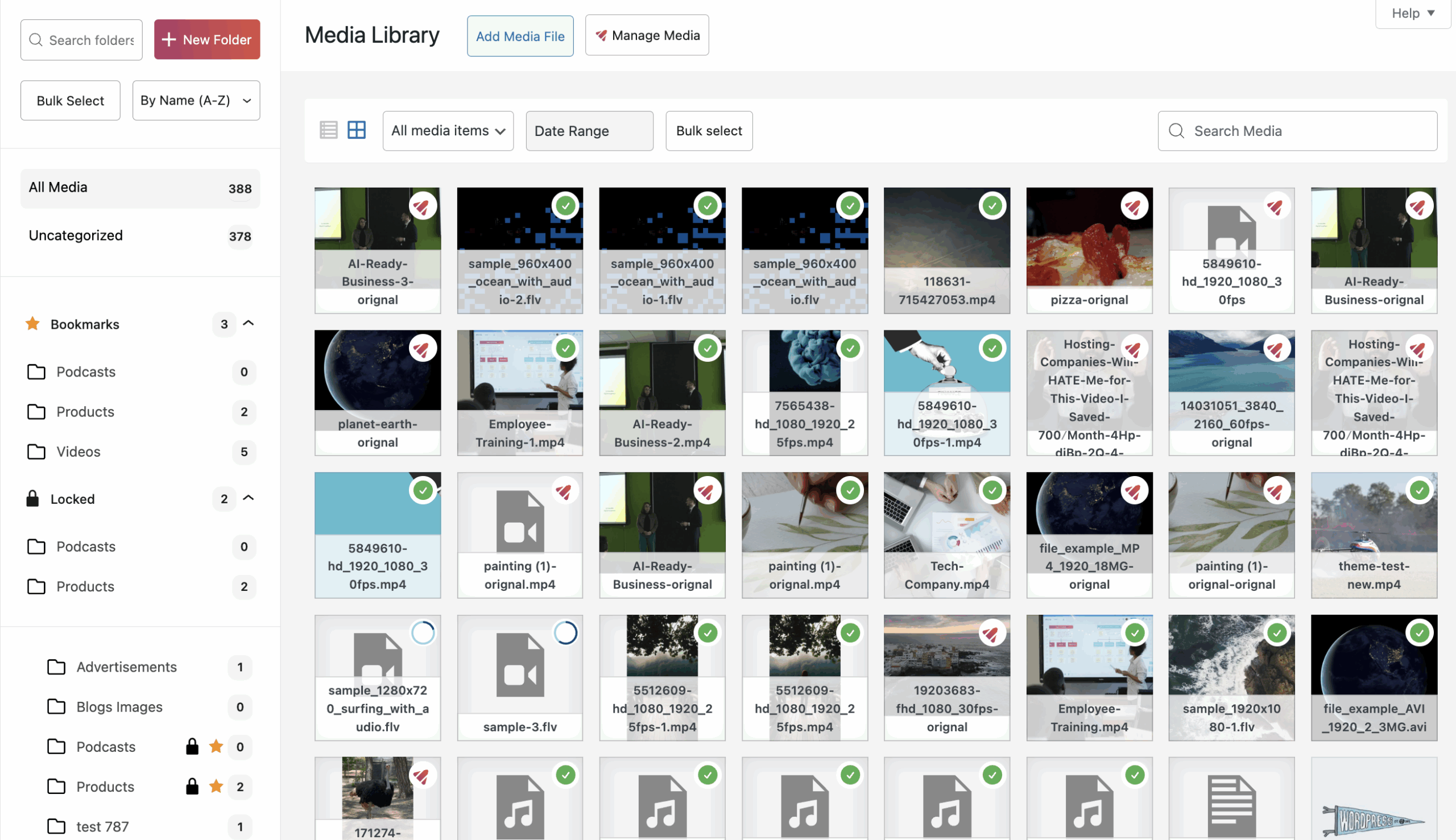
Task: Create a New Folder
Action: (207, 40)
